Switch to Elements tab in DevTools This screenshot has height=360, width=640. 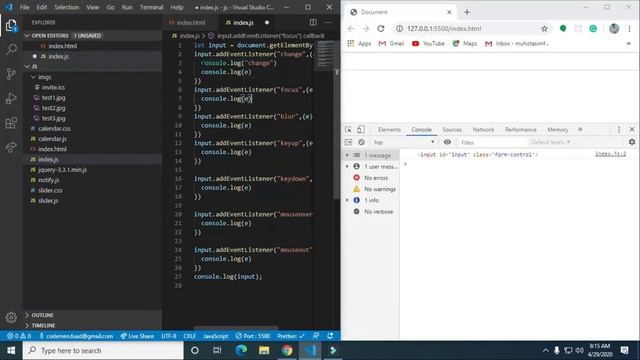[389, 129]
